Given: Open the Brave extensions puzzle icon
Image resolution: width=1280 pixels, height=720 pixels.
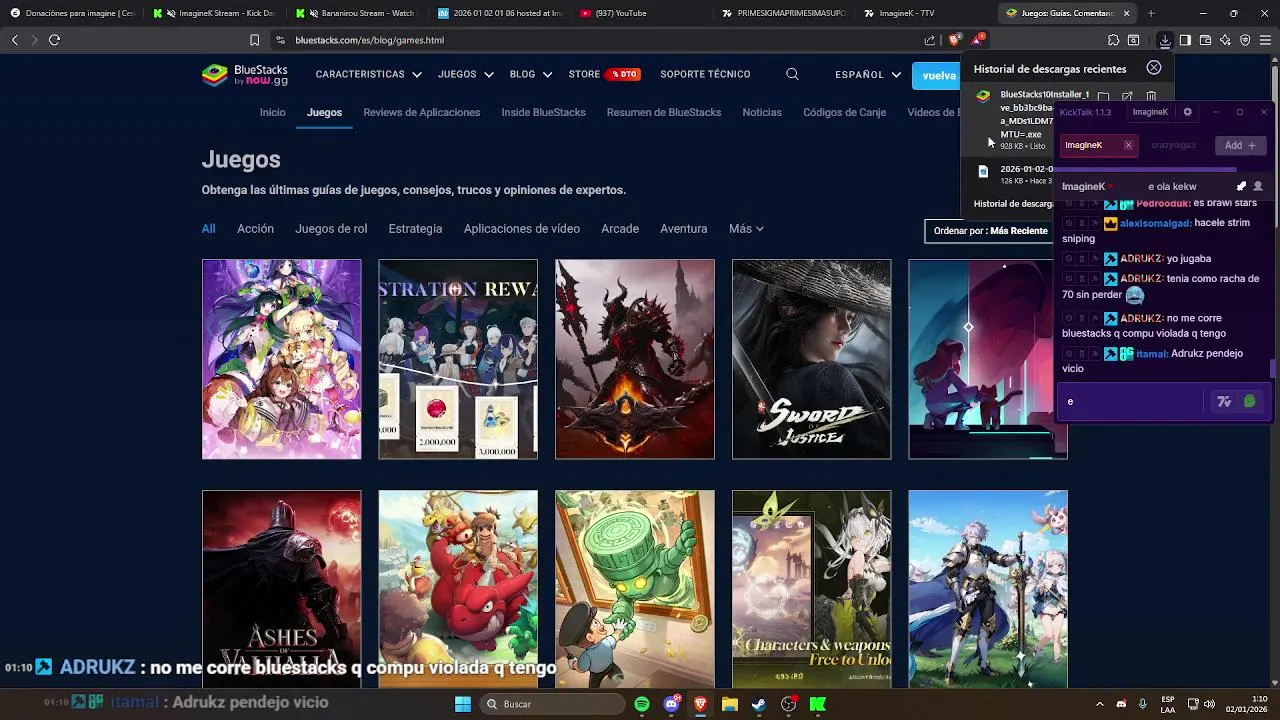Looking at the screenshot, I should click(1113, 40).
